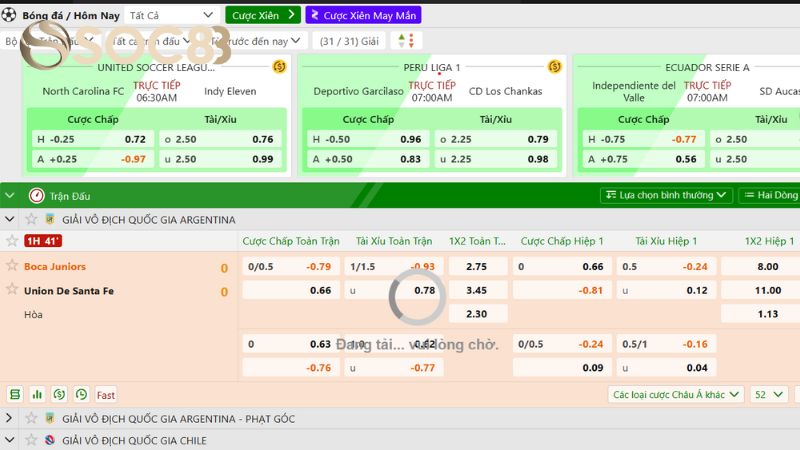This screenshot has width=800, height=450.
Task: Select H -0.50 odds 0.96 Deportivo Garcilaso
Action: pyautogui.click(x=368, y=139)
